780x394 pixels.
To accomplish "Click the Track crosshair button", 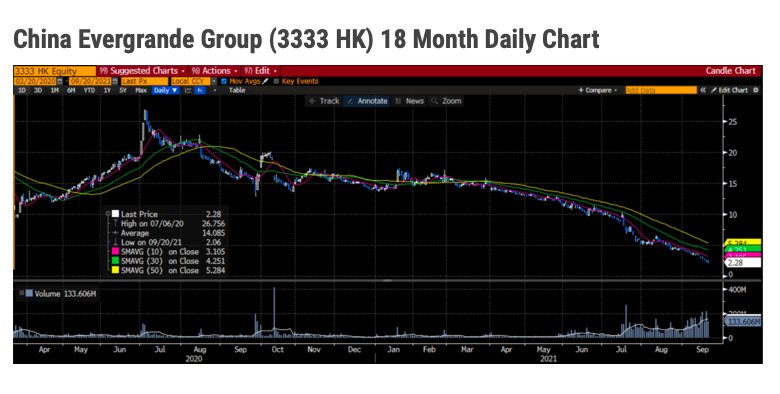I will click(324, 101).
